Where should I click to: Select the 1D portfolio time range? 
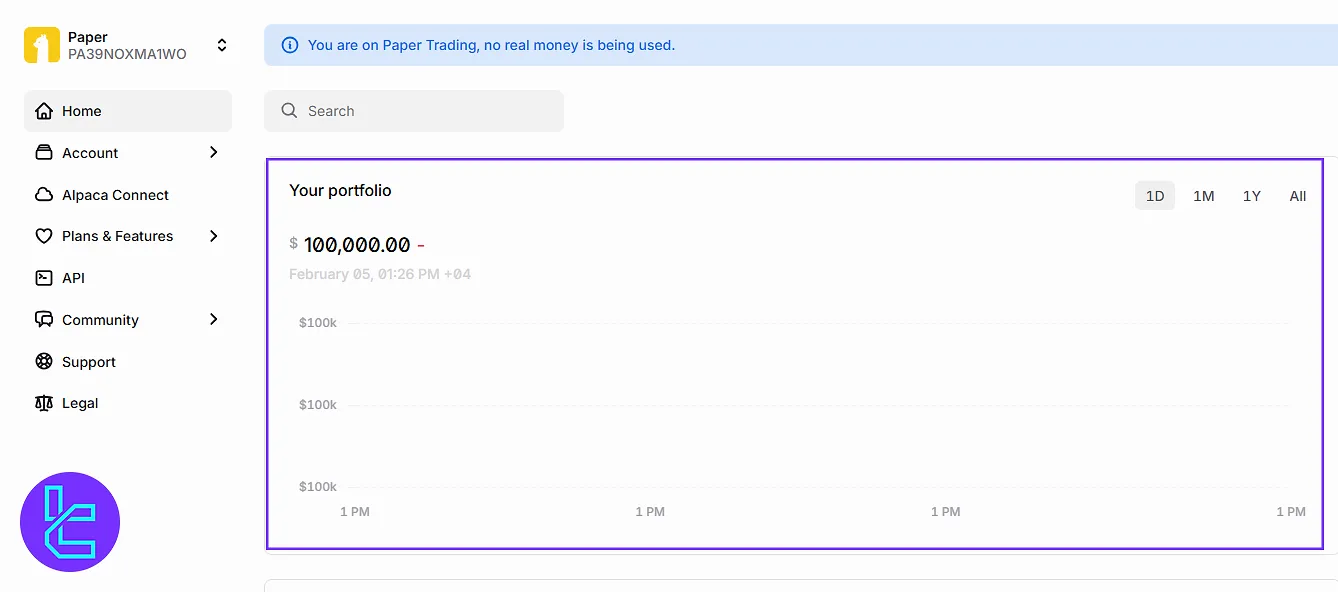(x=1154, y=196)
